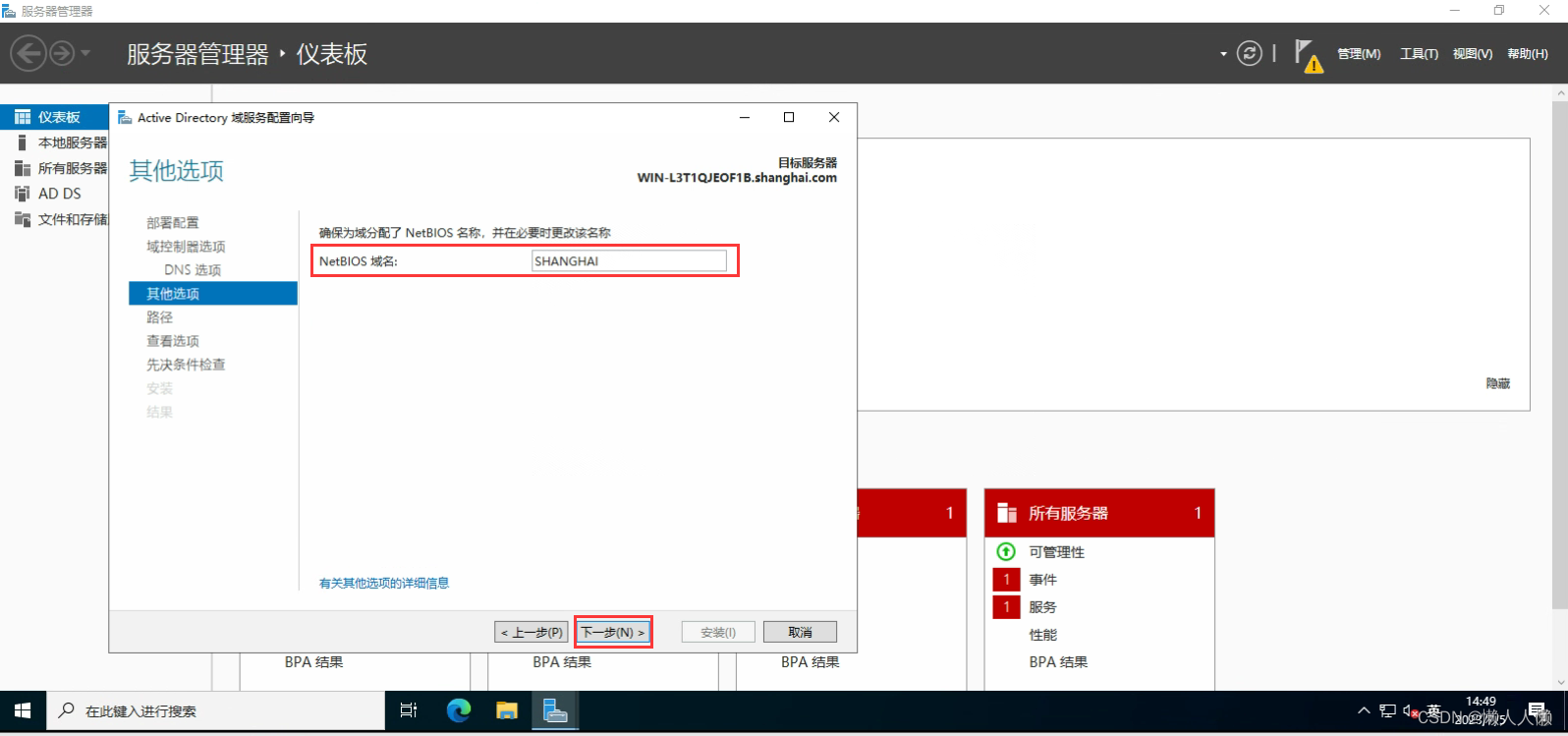Select the 其他选项 wizard step

tap(213, 294)
